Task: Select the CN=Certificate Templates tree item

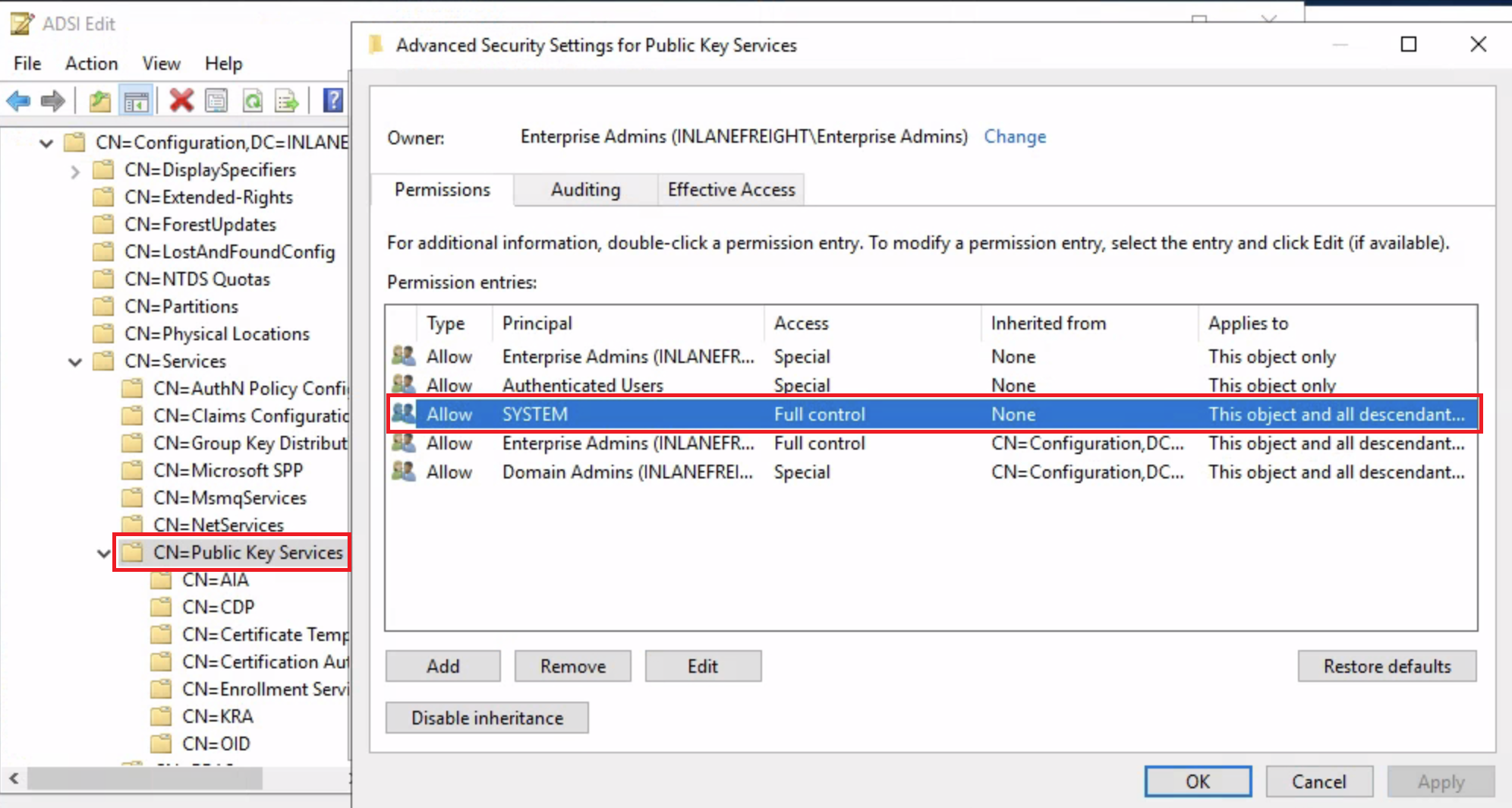Action: (263, 635)
